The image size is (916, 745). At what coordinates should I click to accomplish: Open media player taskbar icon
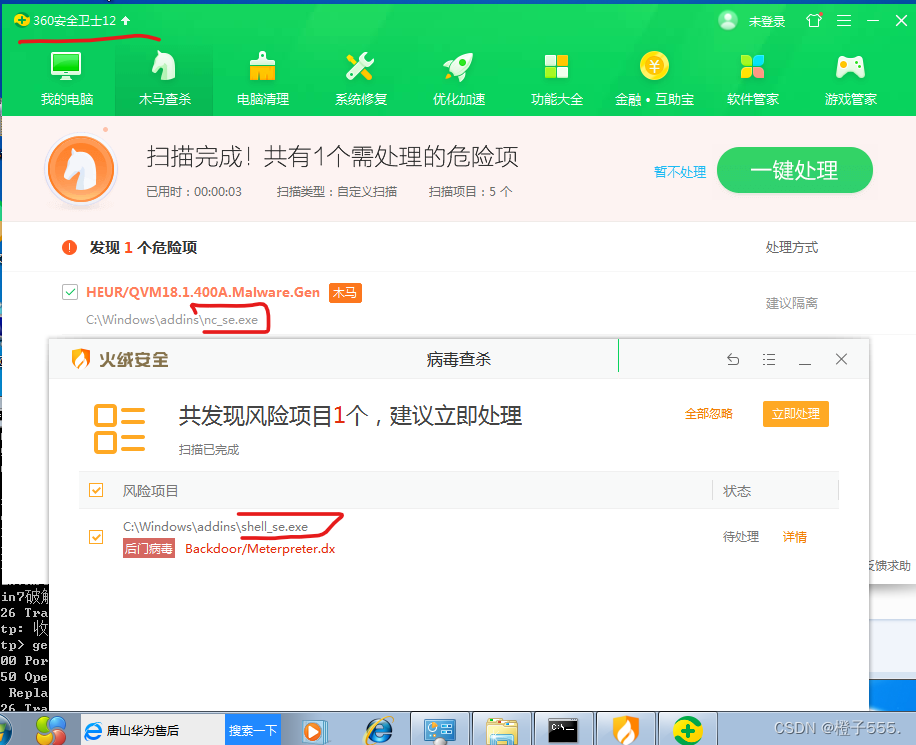click(x=314, y=731)
